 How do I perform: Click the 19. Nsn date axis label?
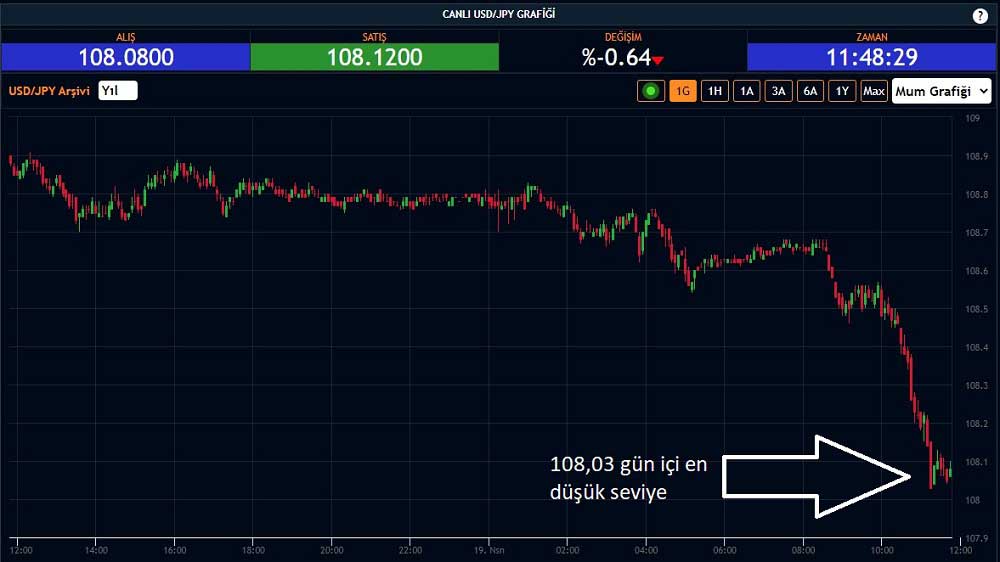(x=489, y=550)
